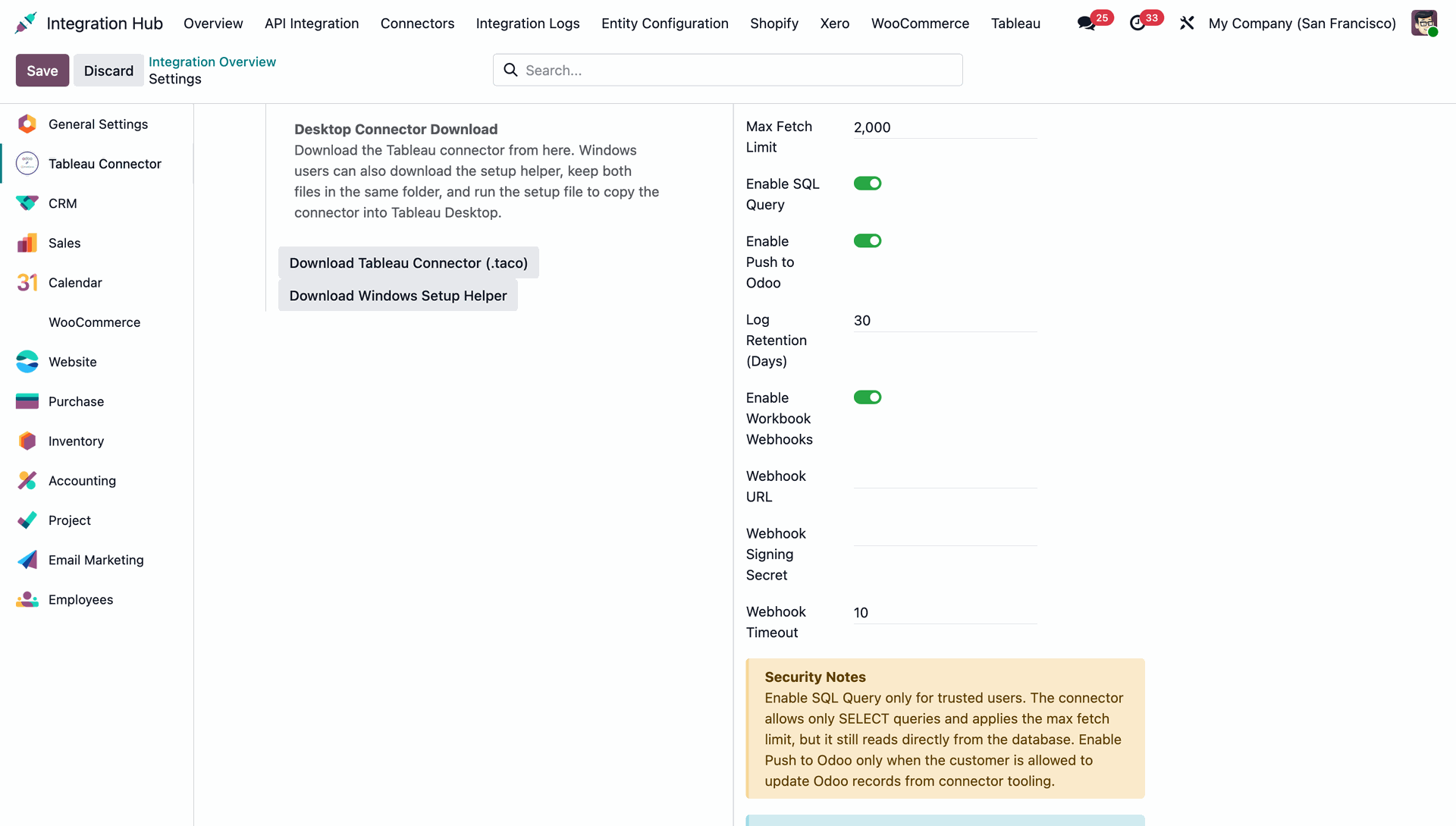Open the activities clock icon
Screen dimensions: 1456x826
coord(1137,24)
